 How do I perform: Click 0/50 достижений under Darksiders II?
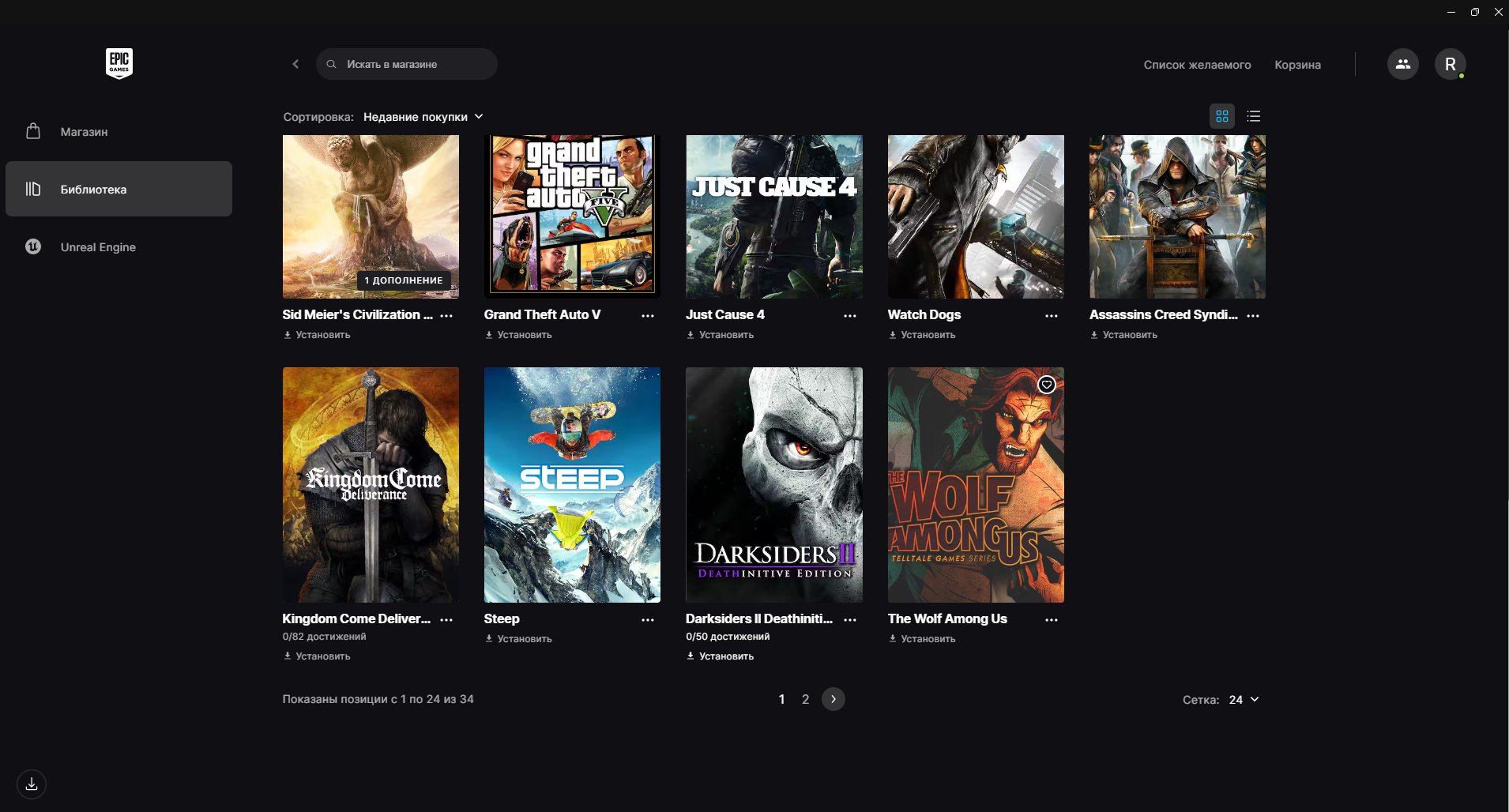pos(728,637)
